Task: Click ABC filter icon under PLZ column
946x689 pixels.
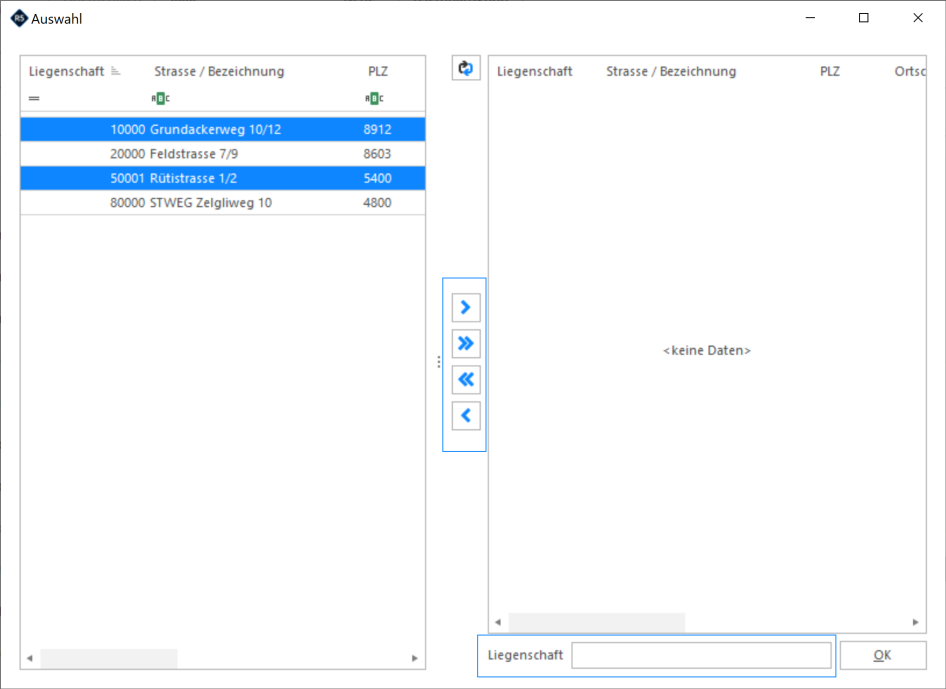Action: (x=374, y=98)
